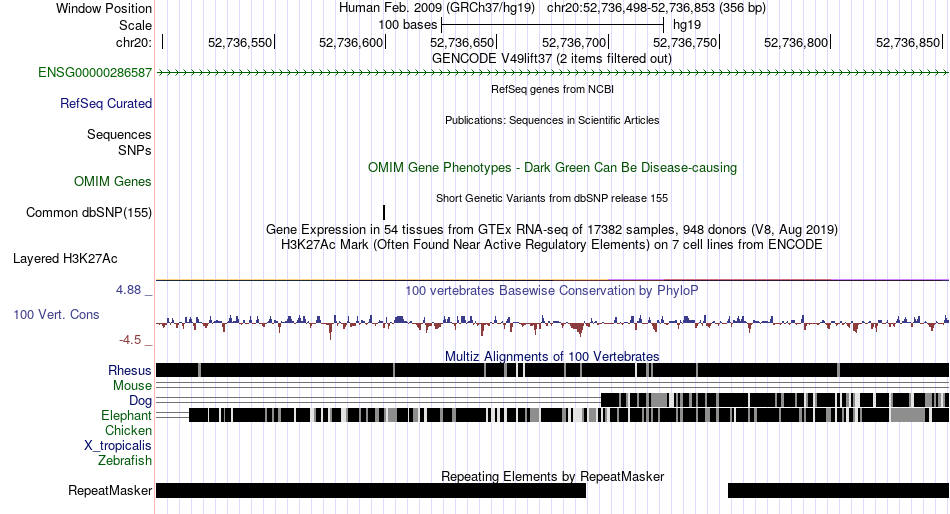Select the X_tropicalis alignment label
Viewport: 950px width, 514px height.
click(x=118, y=446)
